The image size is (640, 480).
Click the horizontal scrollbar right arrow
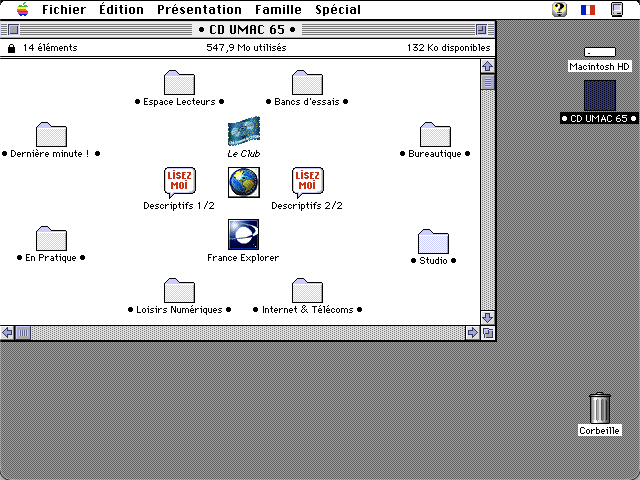472,333
